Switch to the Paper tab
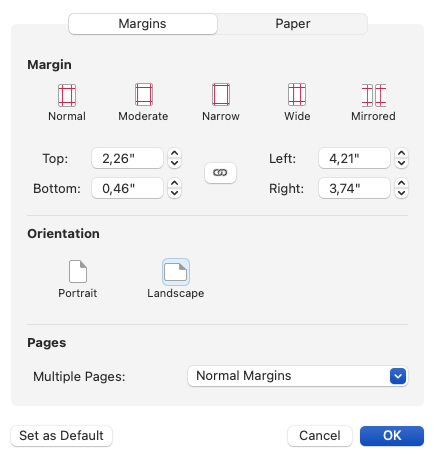The width and height of the screenshot is (438, 459). coord(292,24)
